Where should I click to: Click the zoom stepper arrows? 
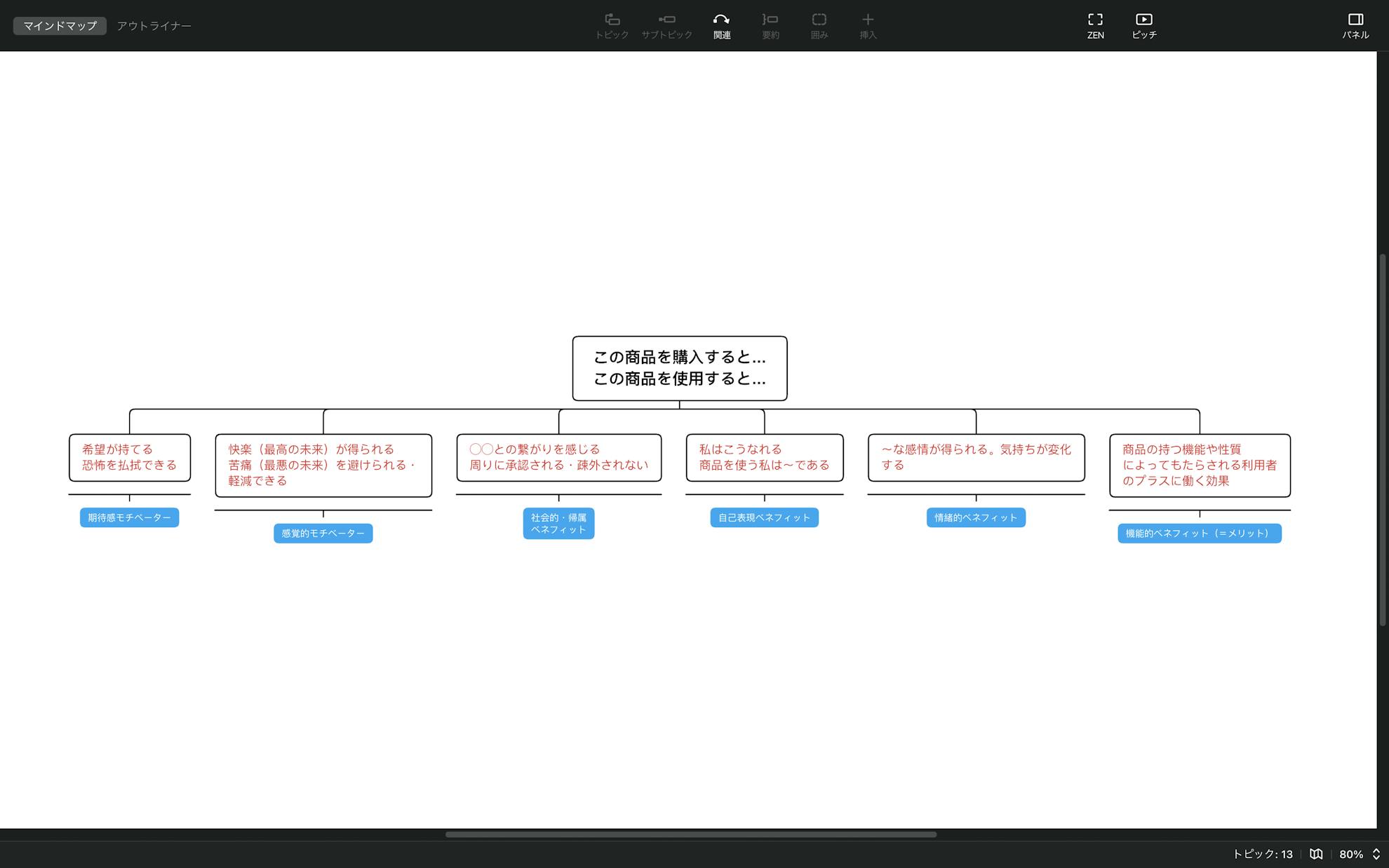click(x=1376, y=854)
